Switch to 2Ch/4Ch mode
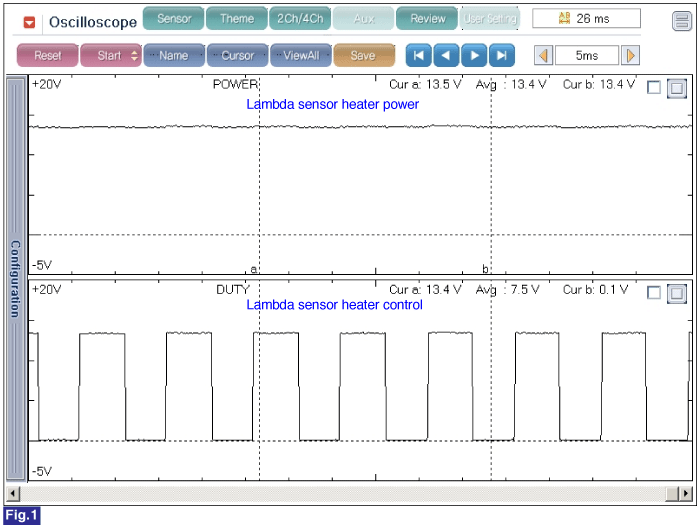Image resolution: width=700 pixels, height=527 pixels. click(x=300, y=18)
